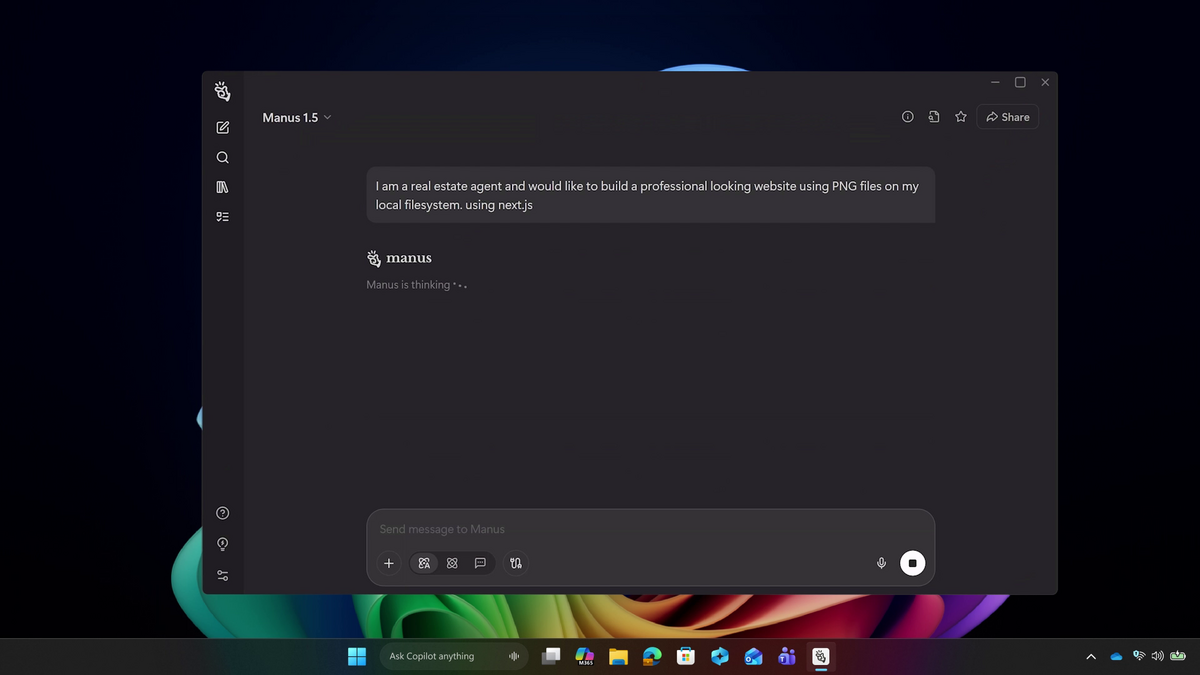Click the Send message to Manus field
The width and height of the screenshot is (1200, 675).
pyautogui.click(x=650, y=529)
